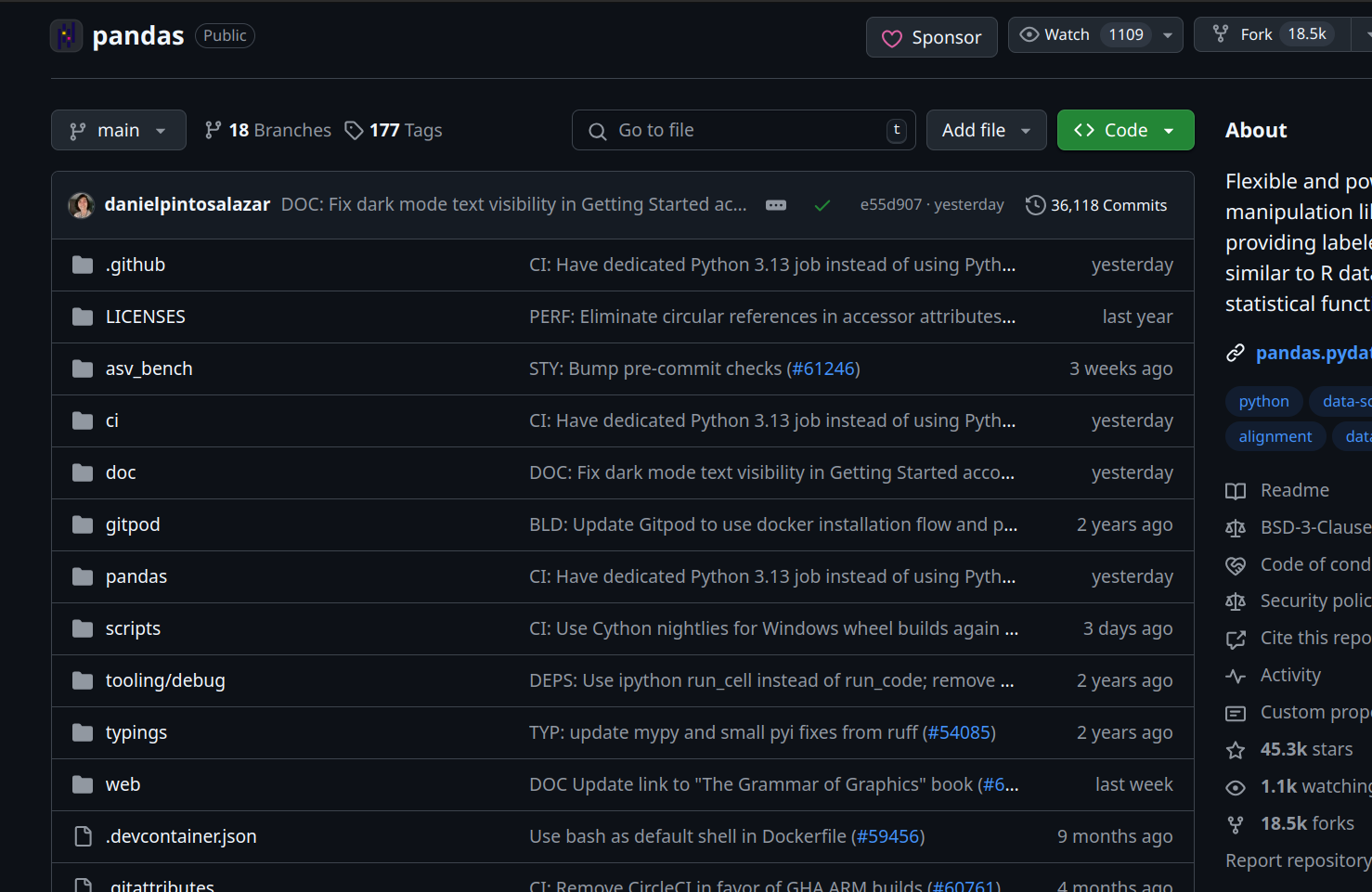
Task: Click the typings folder icon
Action: point(83,733)
